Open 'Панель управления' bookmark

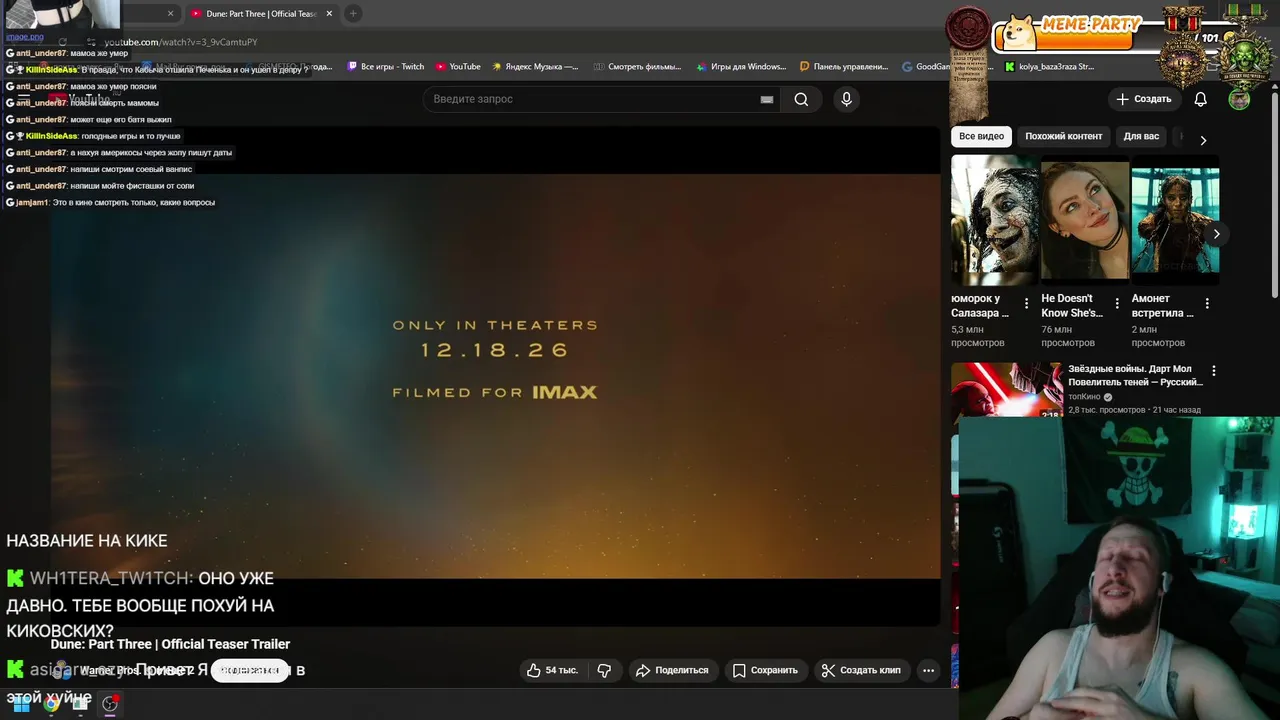click(x=844, y=67)
